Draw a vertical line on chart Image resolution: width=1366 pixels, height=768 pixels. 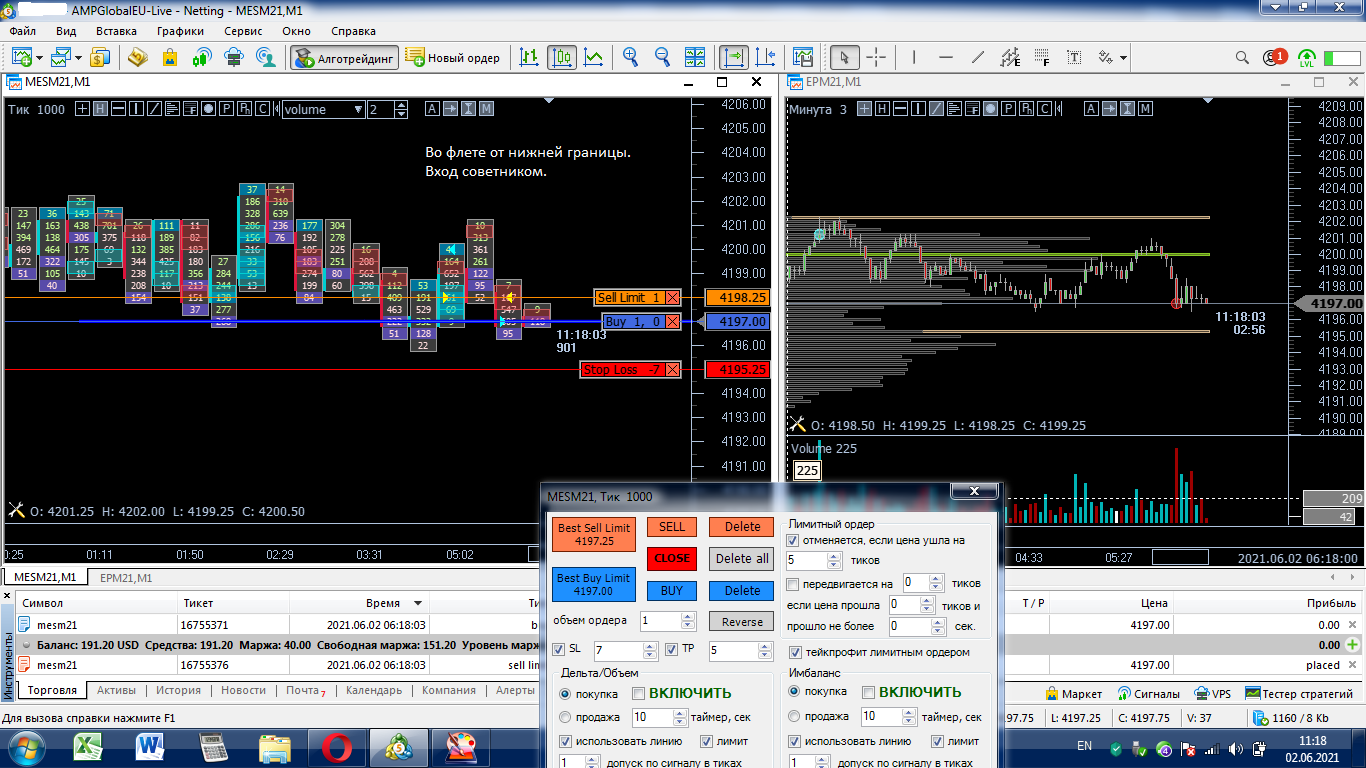pyautogui.click(x=913, y=57)
